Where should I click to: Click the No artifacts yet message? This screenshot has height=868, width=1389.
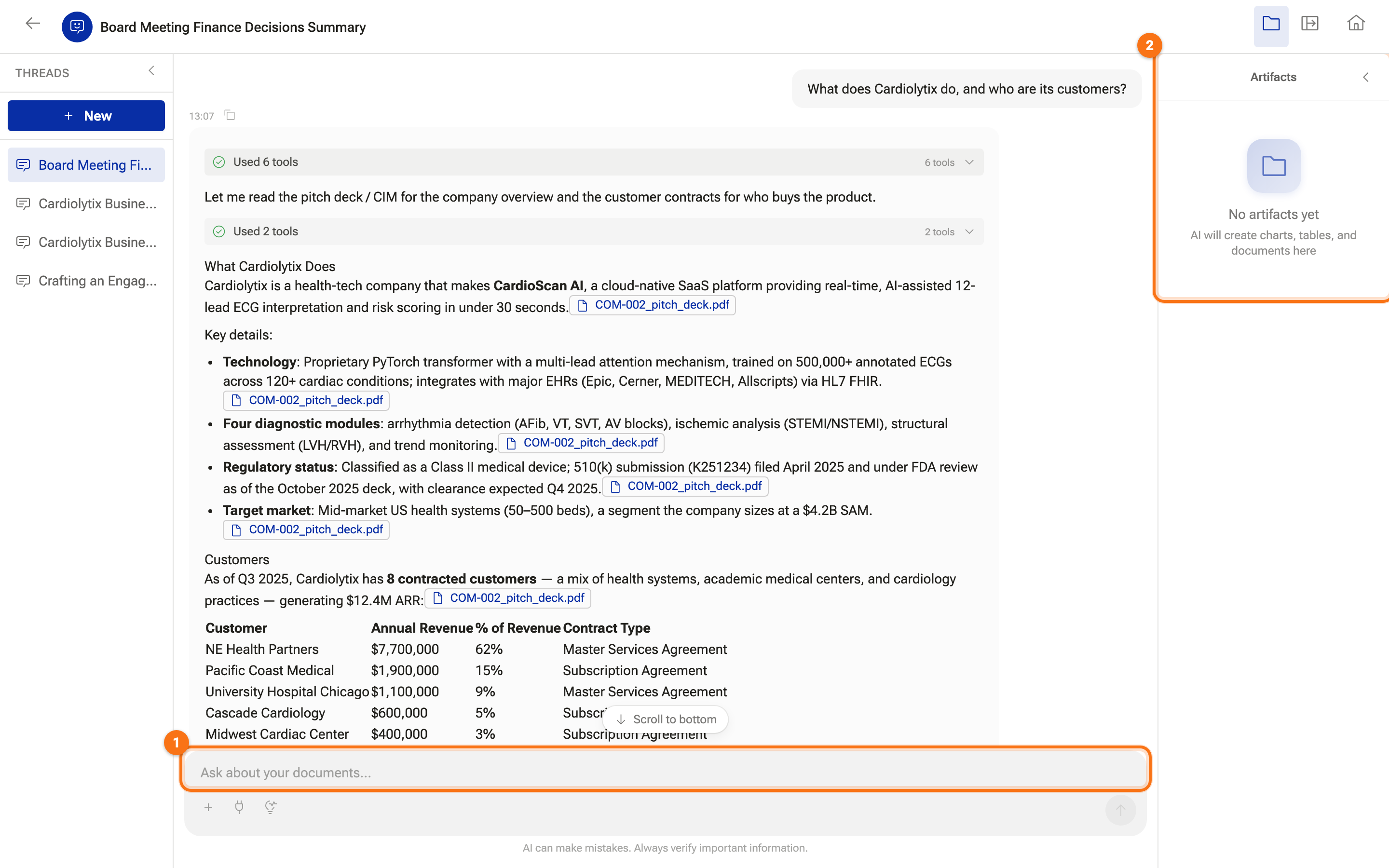pyautogui.click(x=1273, y=214)
